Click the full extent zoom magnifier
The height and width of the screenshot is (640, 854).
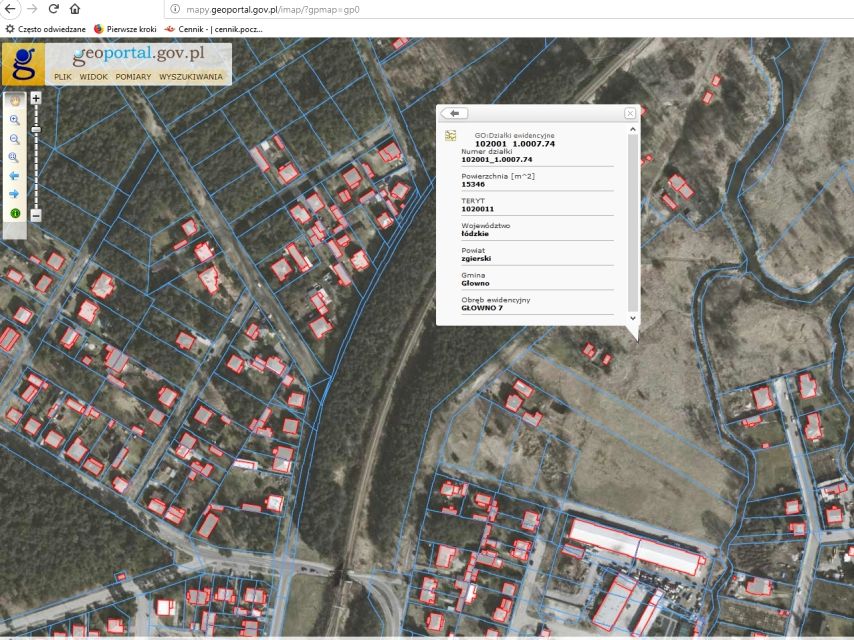point(14,157)
